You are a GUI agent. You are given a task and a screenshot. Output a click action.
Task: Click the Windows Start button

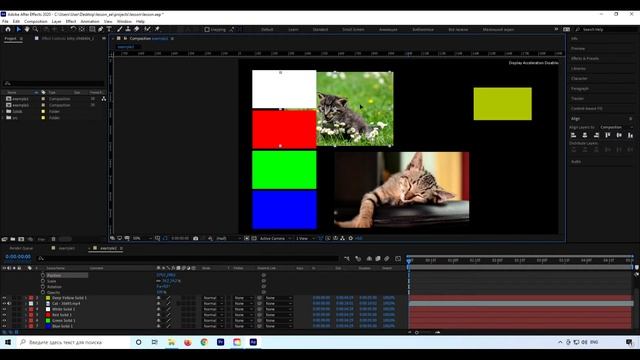click(8, 342)
